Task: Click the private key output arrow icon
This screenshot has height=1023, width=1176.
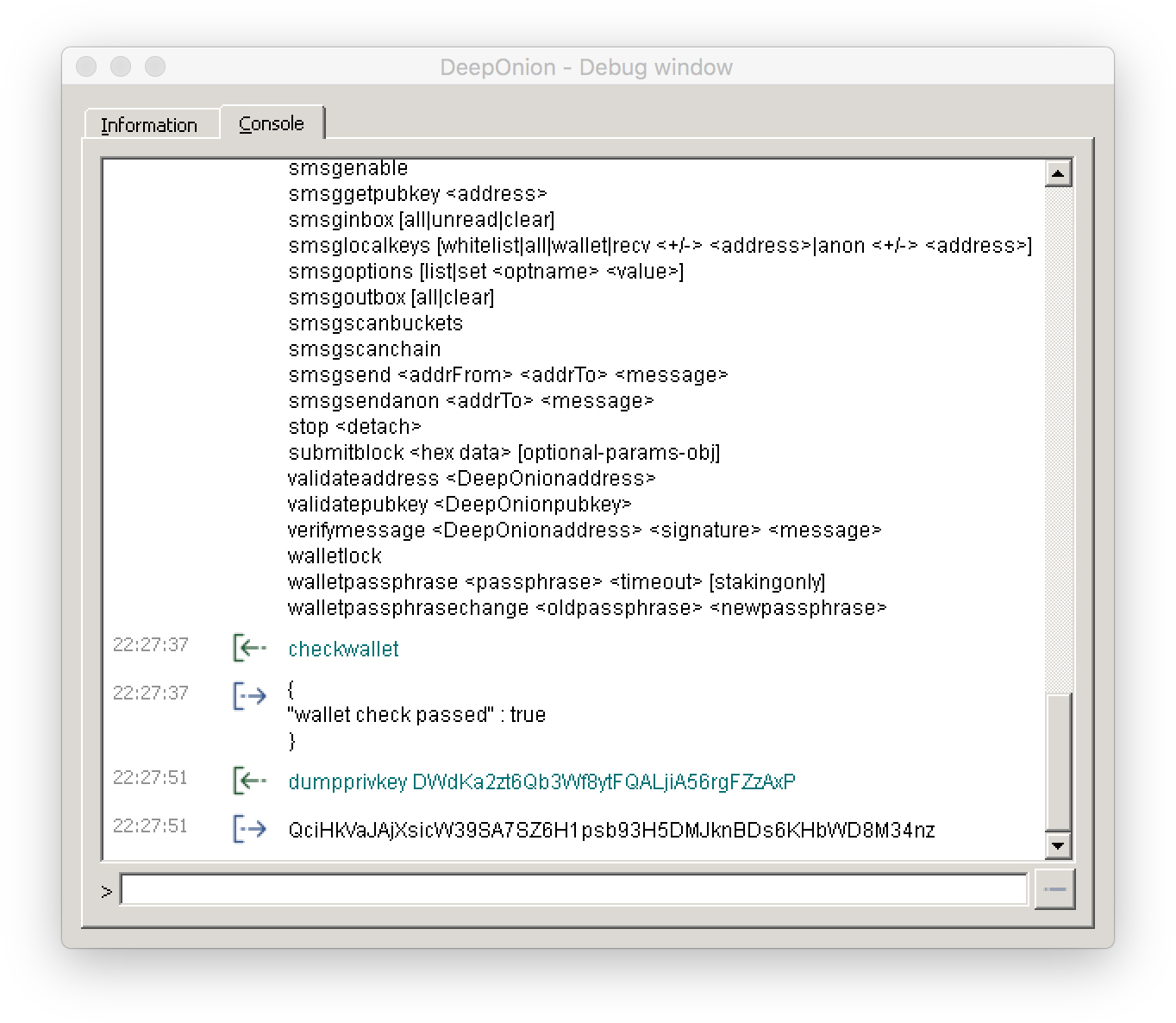Action: [250, 829]
